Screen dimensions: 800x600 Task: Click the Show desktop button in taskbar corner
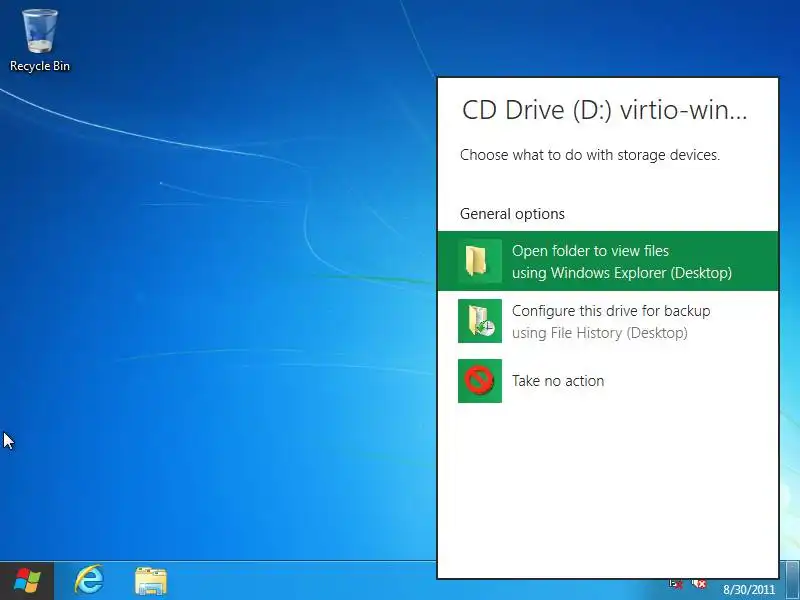(792, 581)
